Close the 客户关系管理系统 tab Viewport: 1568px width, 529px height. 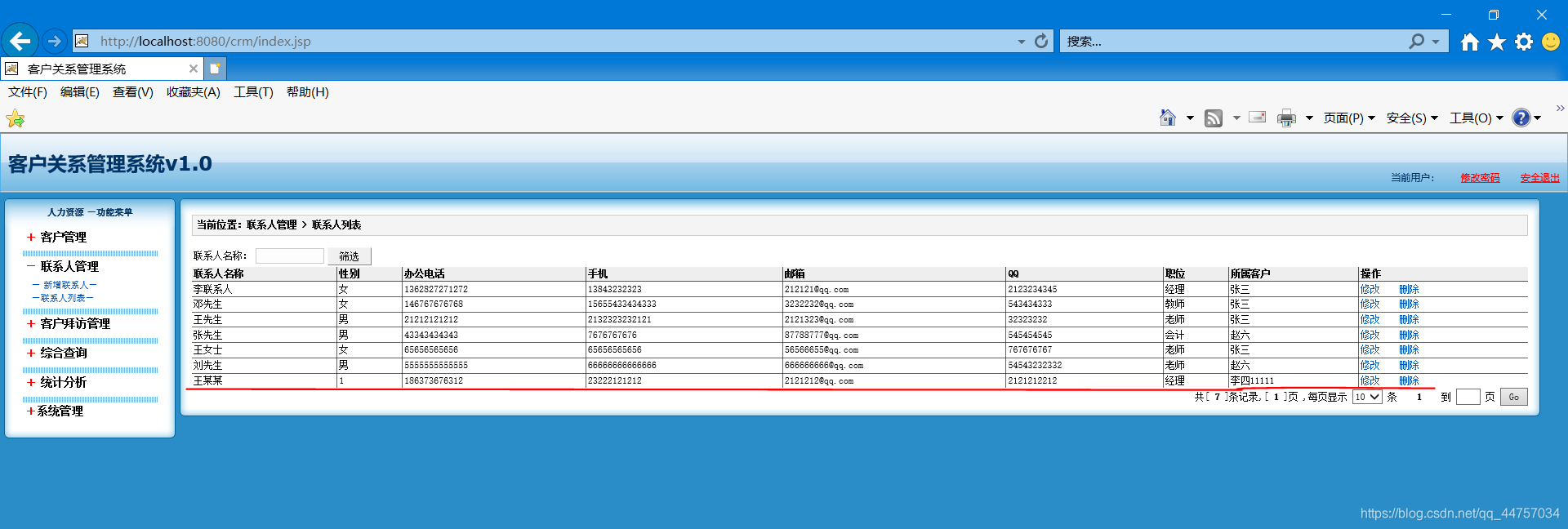(194, 69)
